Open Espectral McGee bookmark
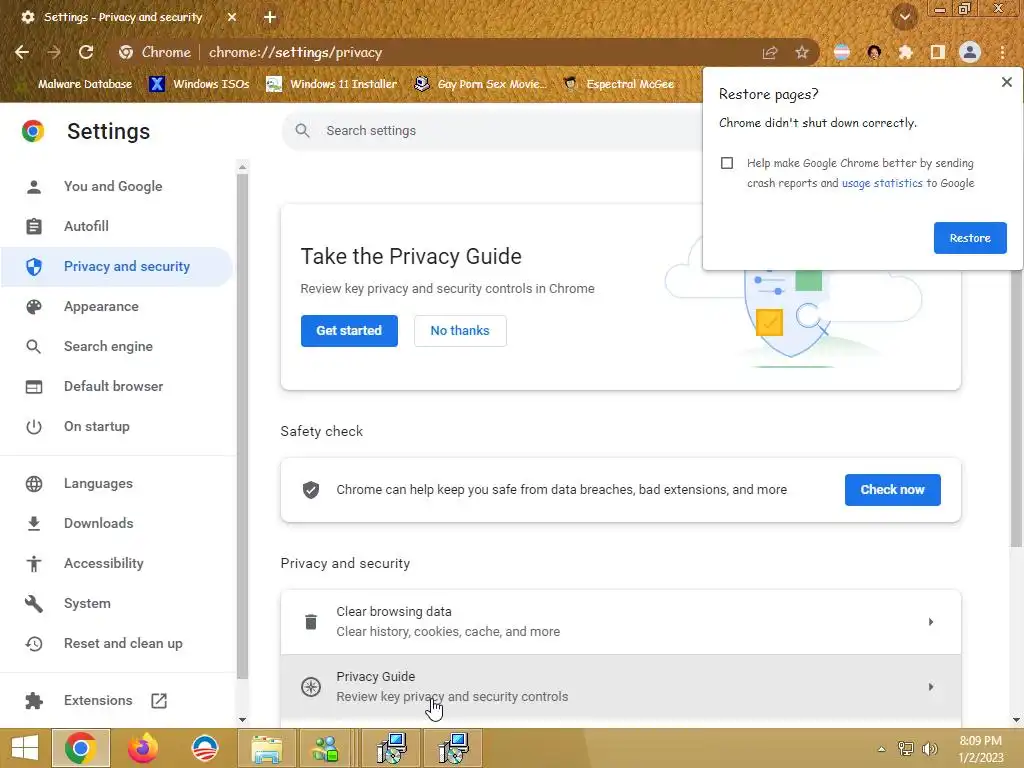The width and height of the screenshot is (1024, 768). (618, 84)
